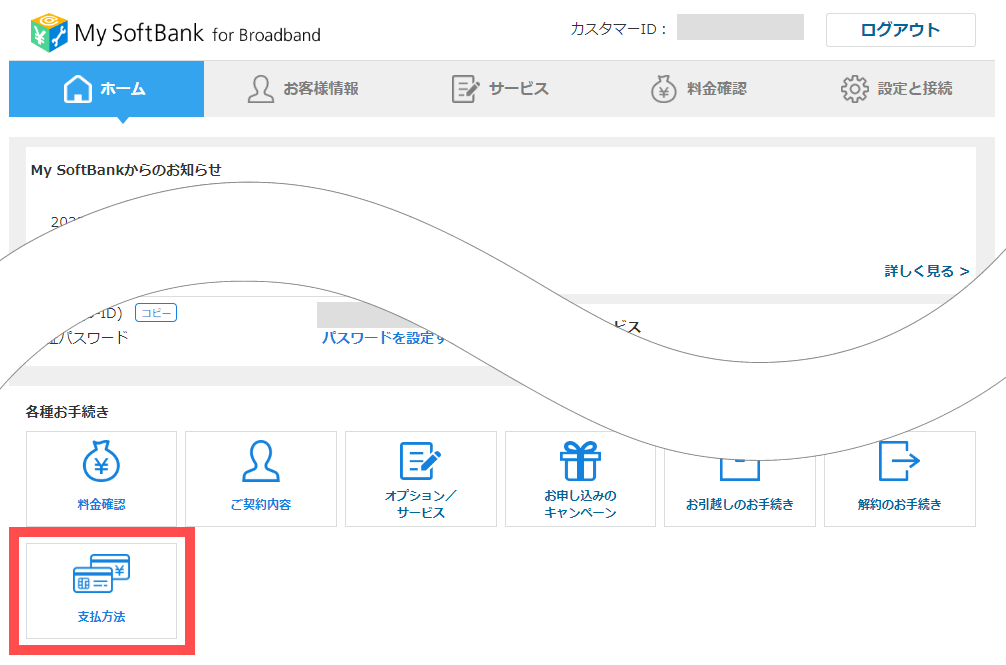Click the gear icon for 設定と接続
Screen dimensions: 1006x665
tap(854, 89)
